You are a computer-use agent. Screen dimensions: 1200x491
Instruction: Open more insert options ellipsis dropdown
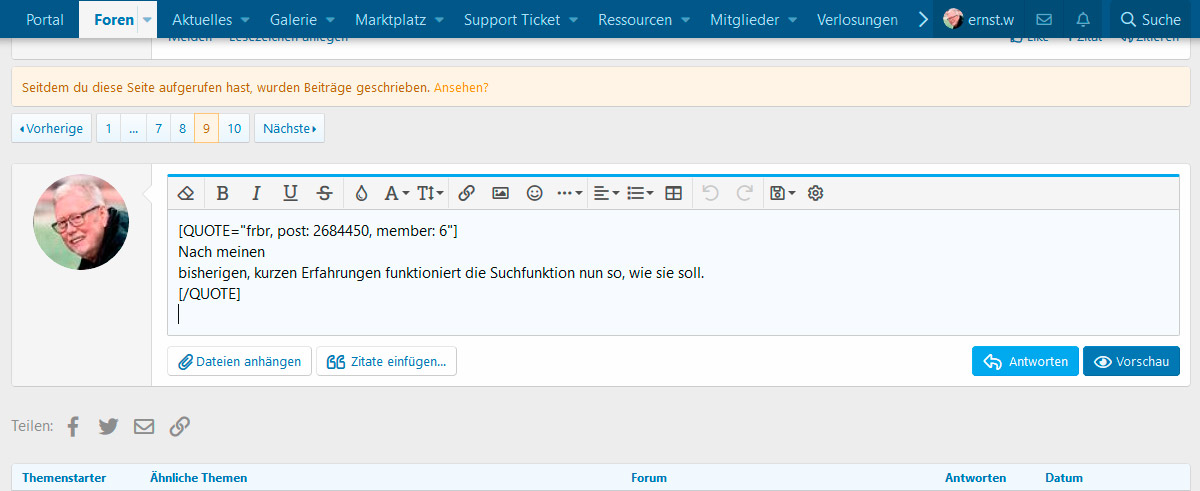click(x=570, y=193)
